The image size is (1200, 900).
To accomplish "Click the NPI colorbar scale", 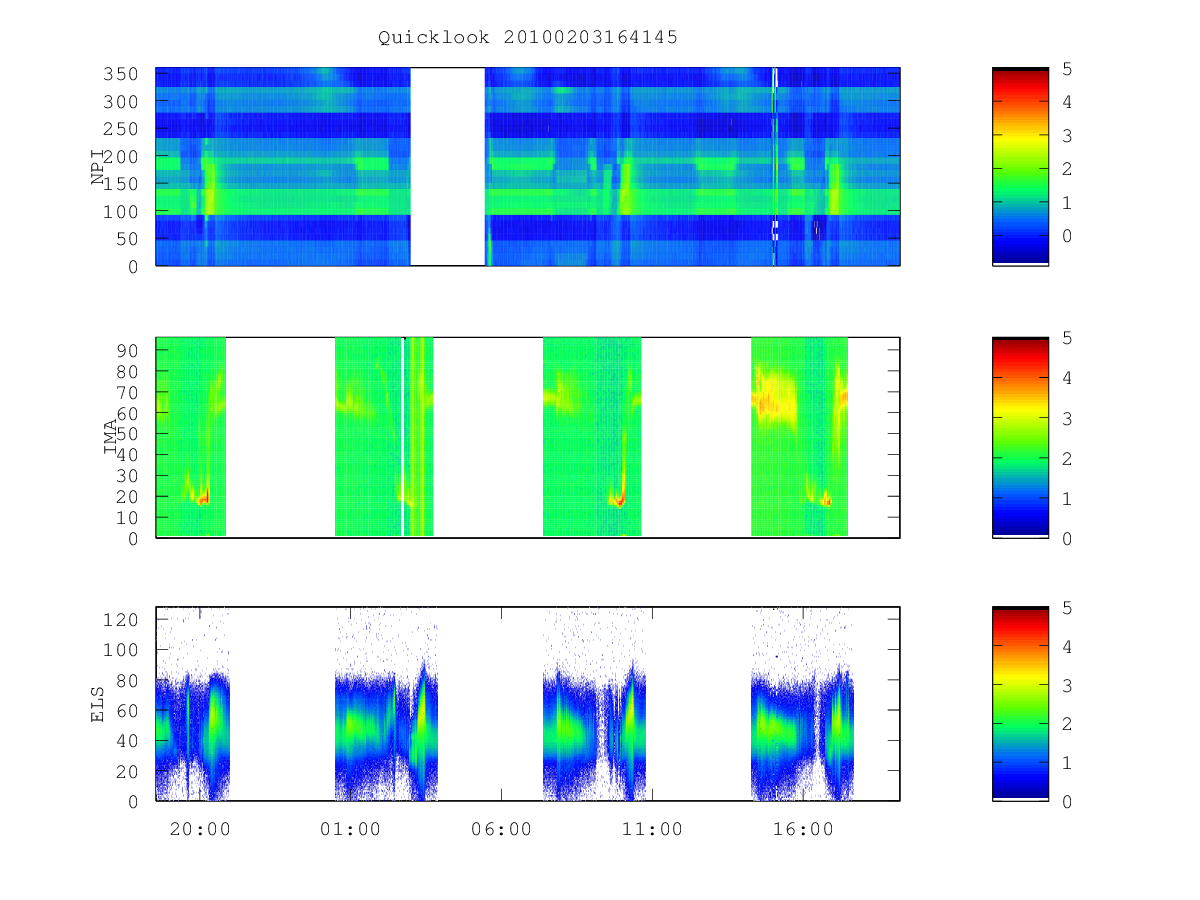I will [x=1020, y=166].
